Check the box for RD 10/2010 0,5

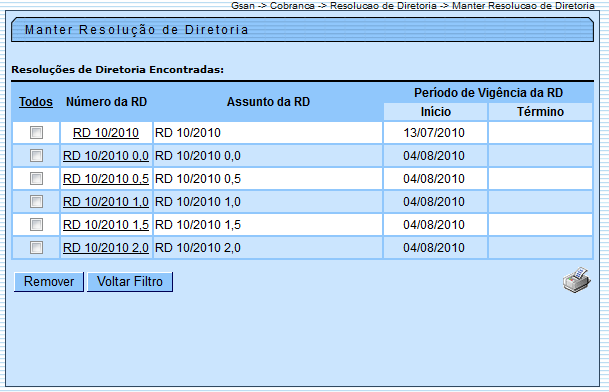point(37,178)
